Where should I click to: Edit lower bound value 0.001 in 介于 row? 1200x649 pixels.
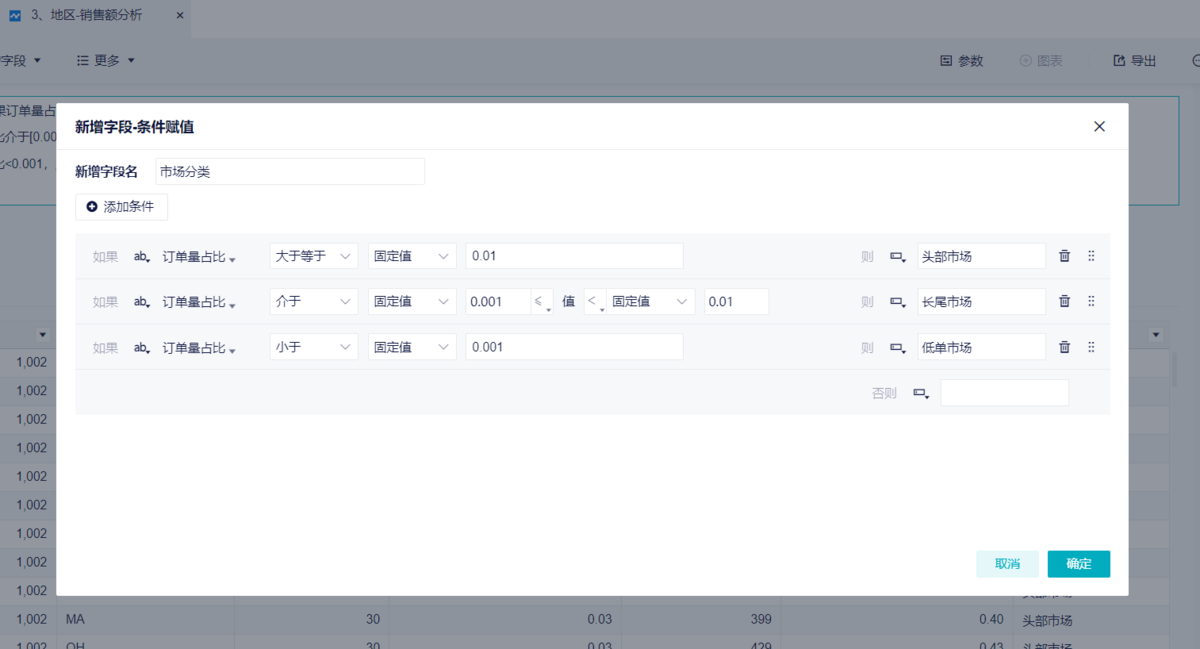click(x=498, y=301)
